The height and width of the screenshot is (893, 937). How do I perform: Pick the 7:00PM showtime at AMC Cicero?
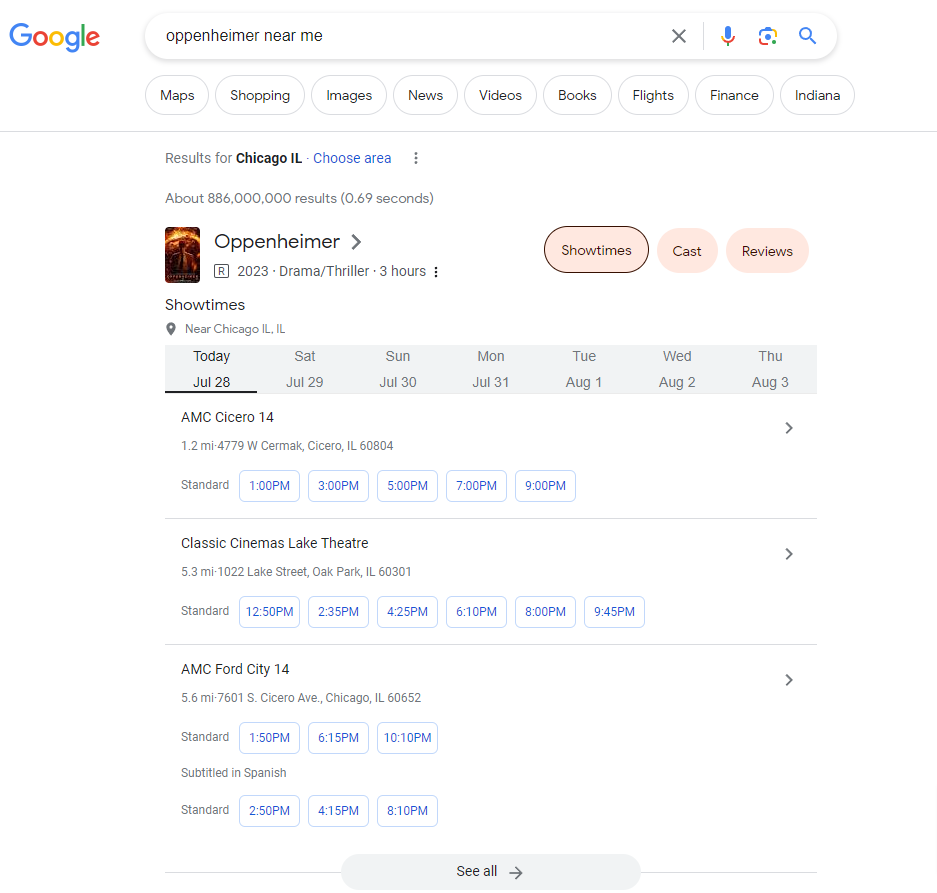[x=476, y=486]
